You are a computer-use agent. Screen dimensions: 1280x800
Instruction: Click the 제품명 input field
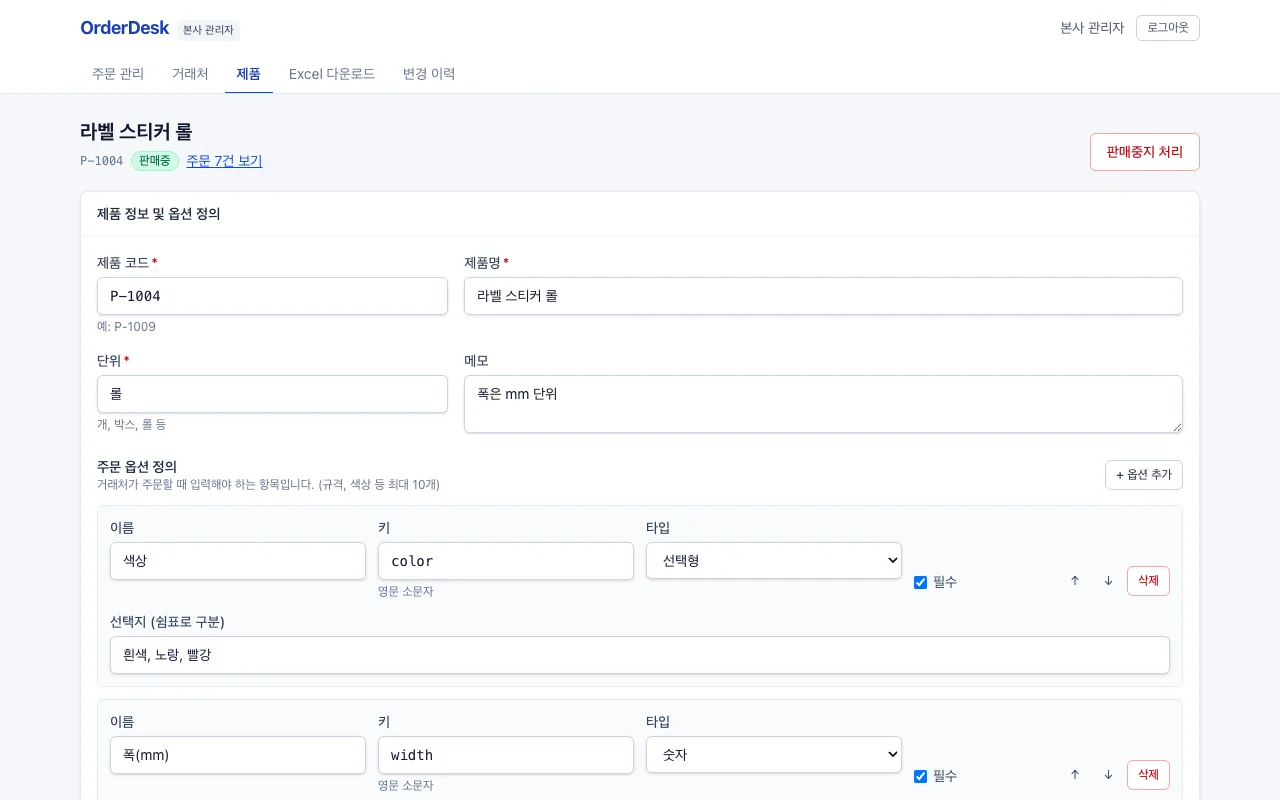pos(823,296)
